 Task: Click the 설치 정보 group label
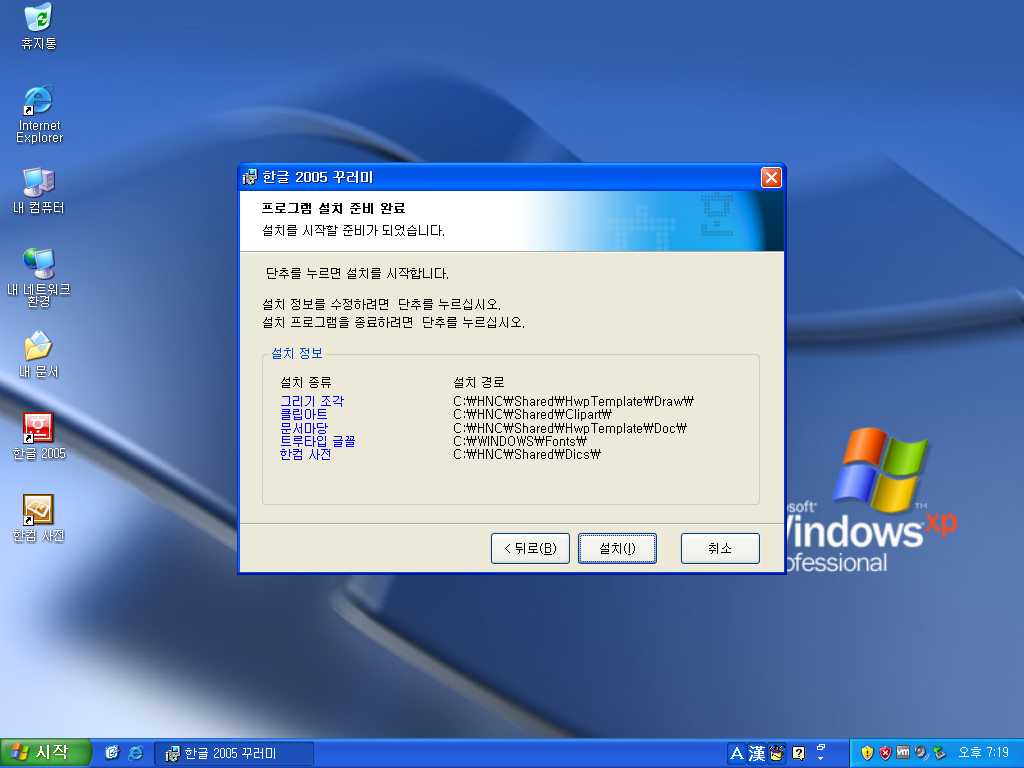[x=297, y=353]
